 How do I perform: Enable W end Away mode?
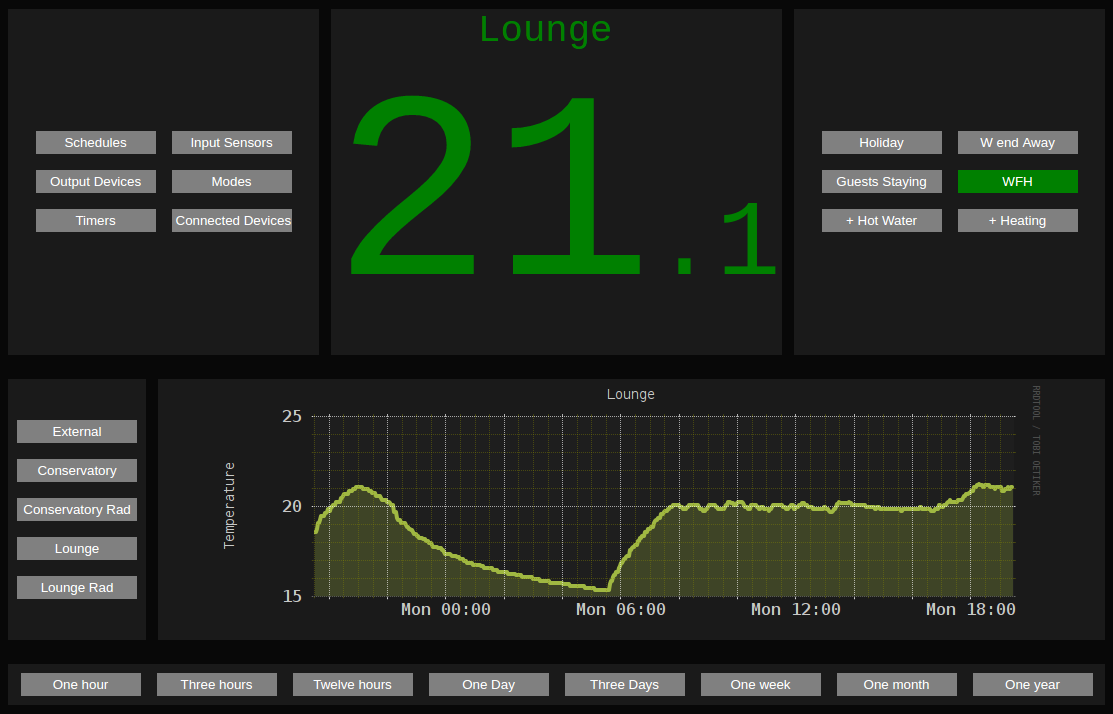[x=1017, y=142]
